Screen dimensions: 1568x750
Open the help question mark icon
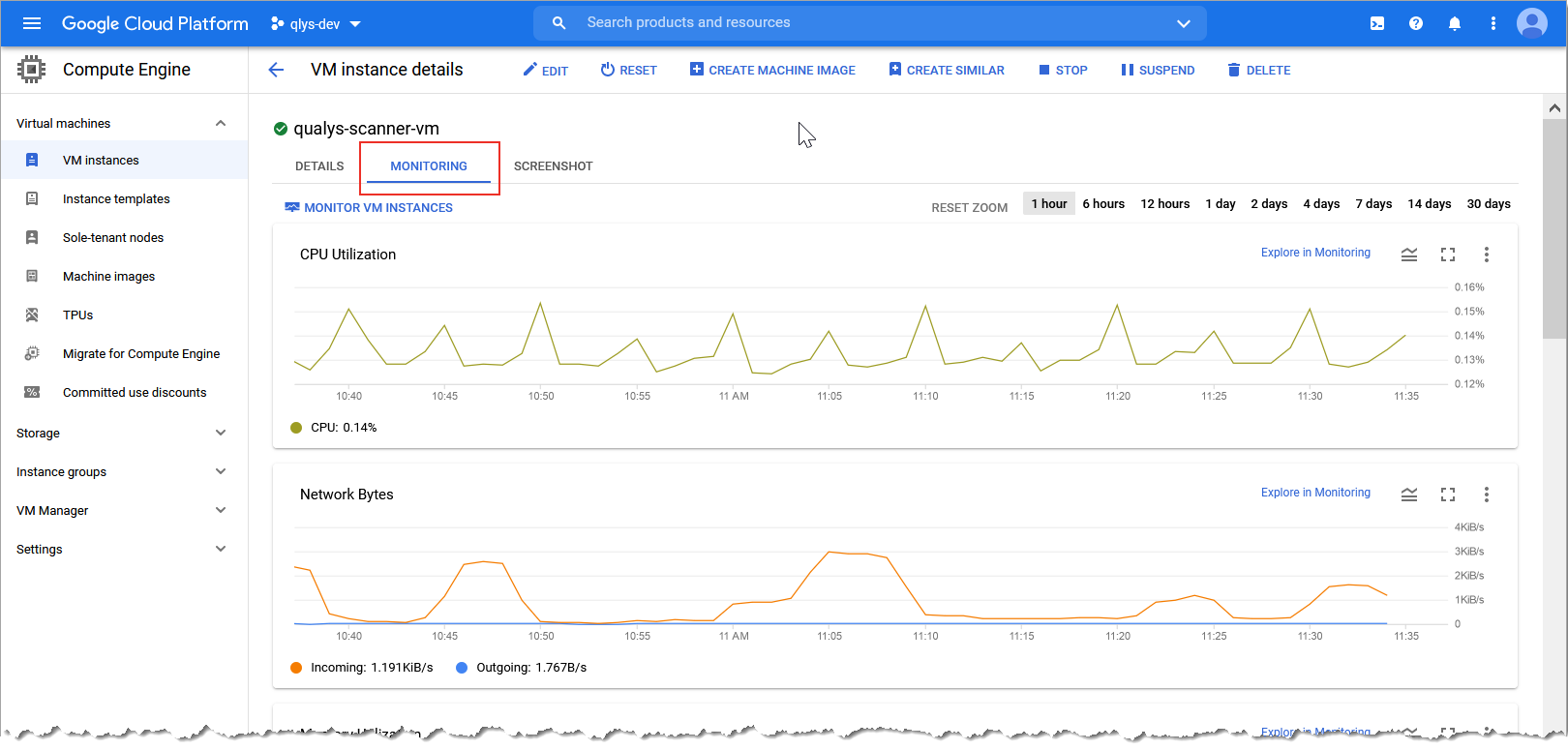(1416, 23)
